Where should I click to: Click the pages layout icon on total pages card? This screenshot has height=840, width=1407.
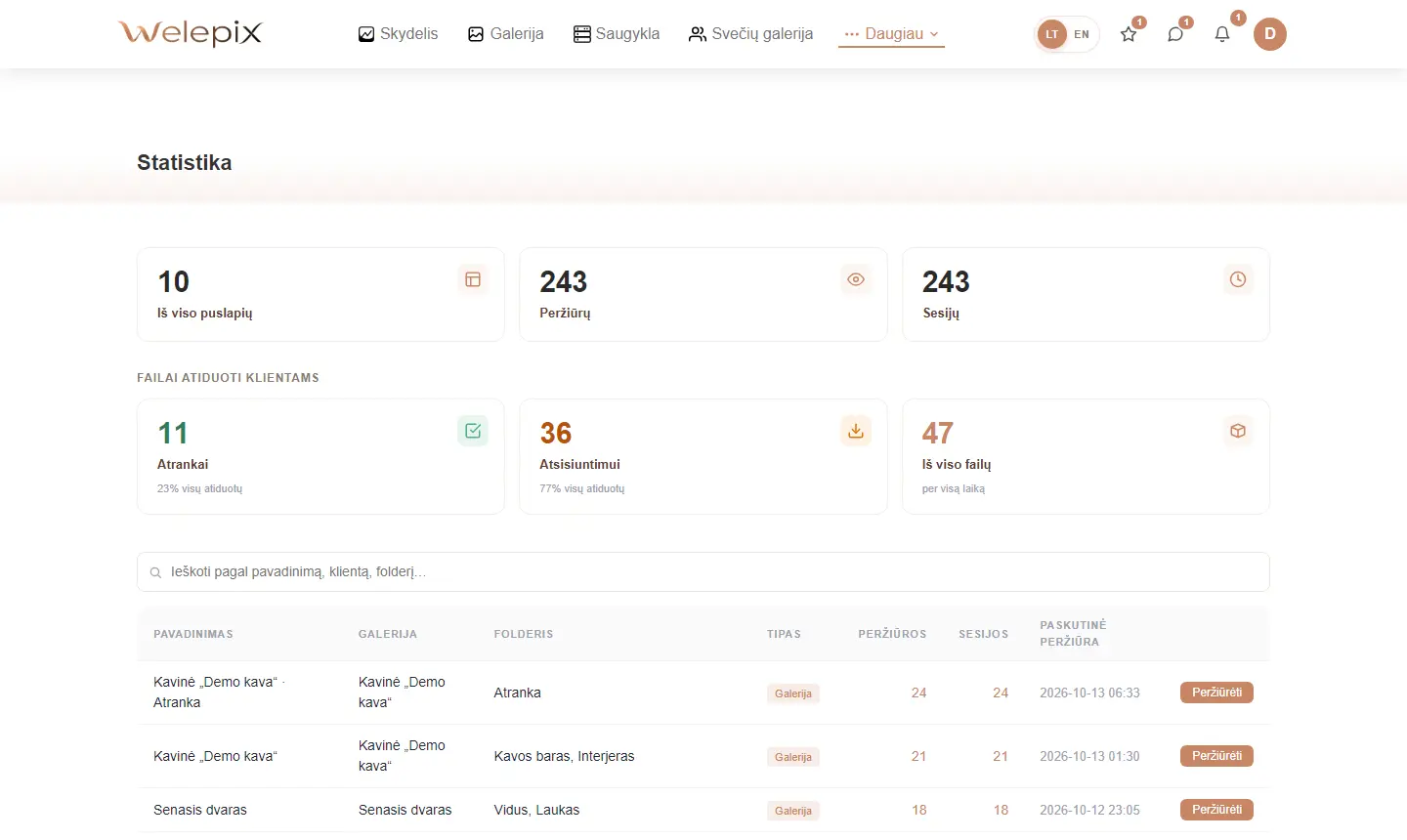(x=473, y=279)
